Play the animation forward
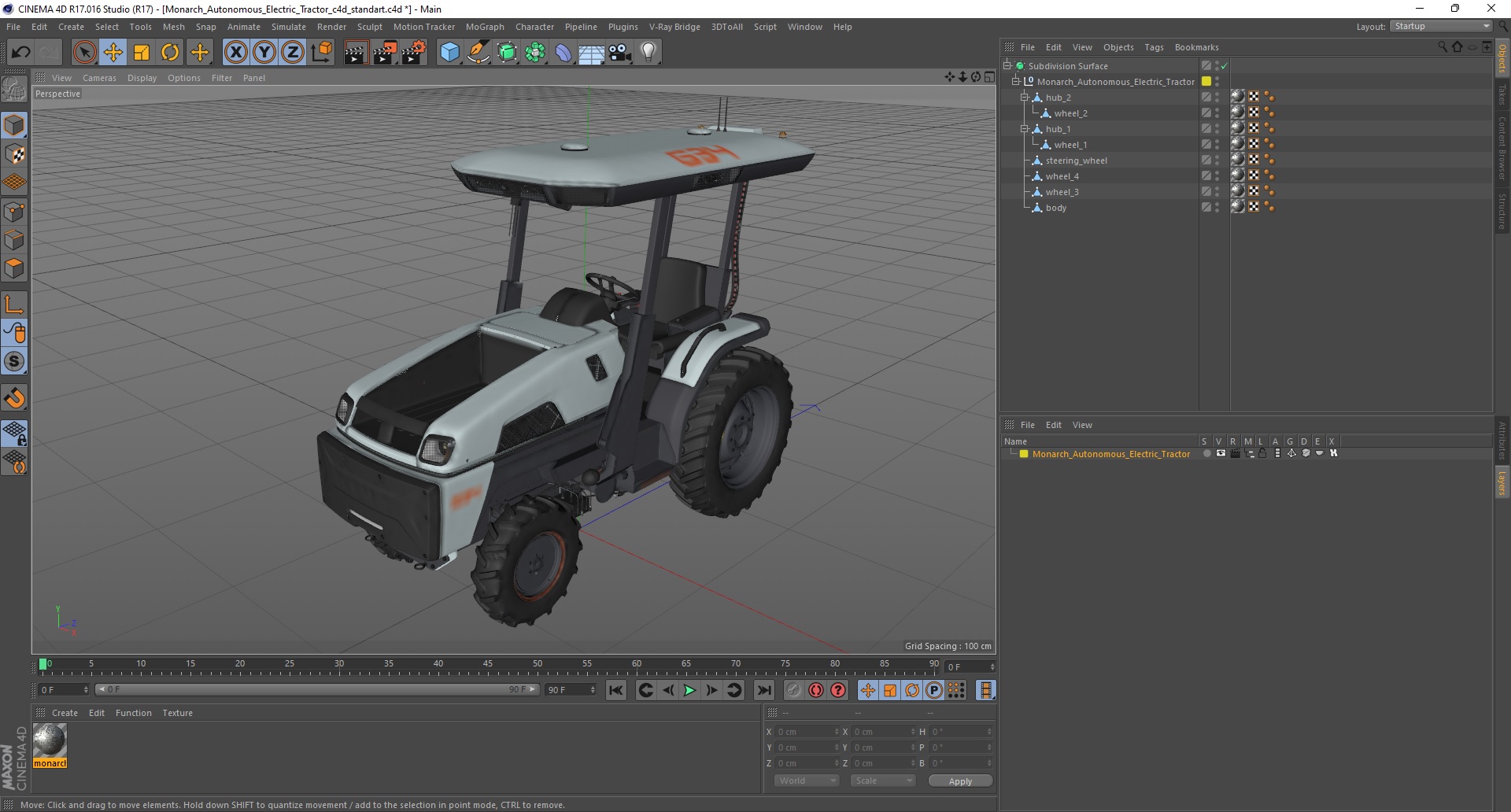This screenshot has width=1511, height=812. pyautogui.click(x=689, y=690)
